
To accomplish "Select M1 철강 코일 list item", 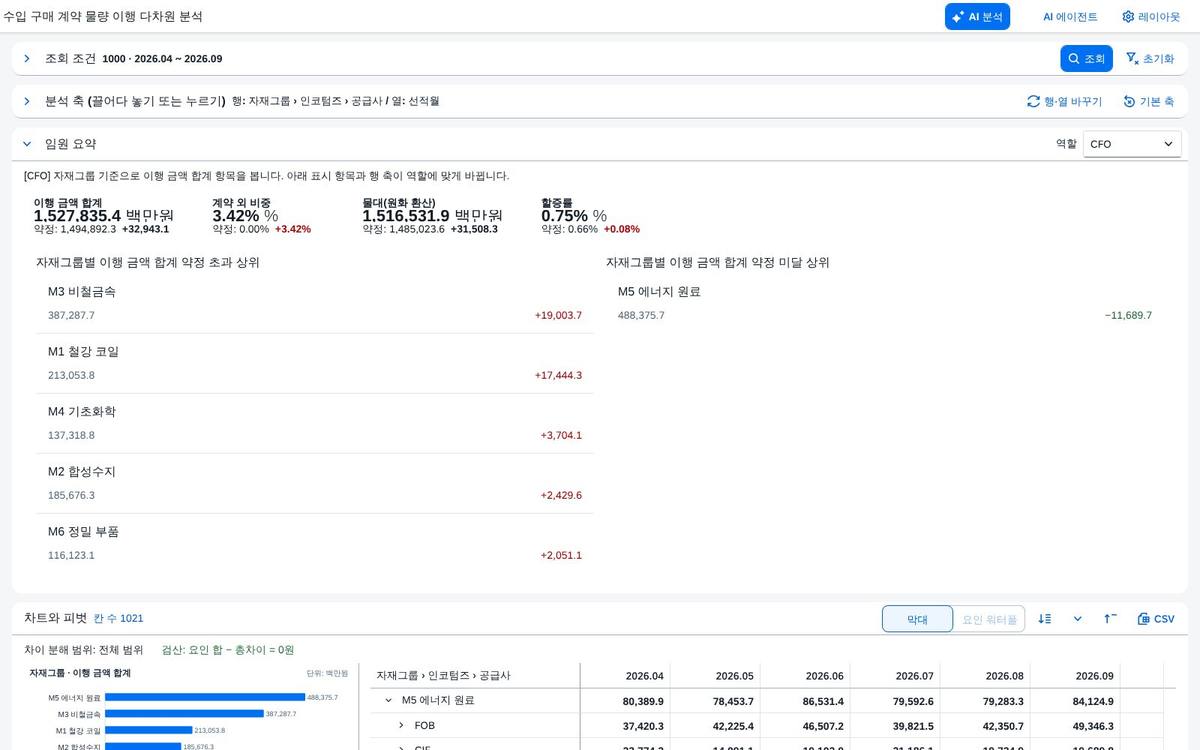I will pyautogui.click(x=315, y=363).
